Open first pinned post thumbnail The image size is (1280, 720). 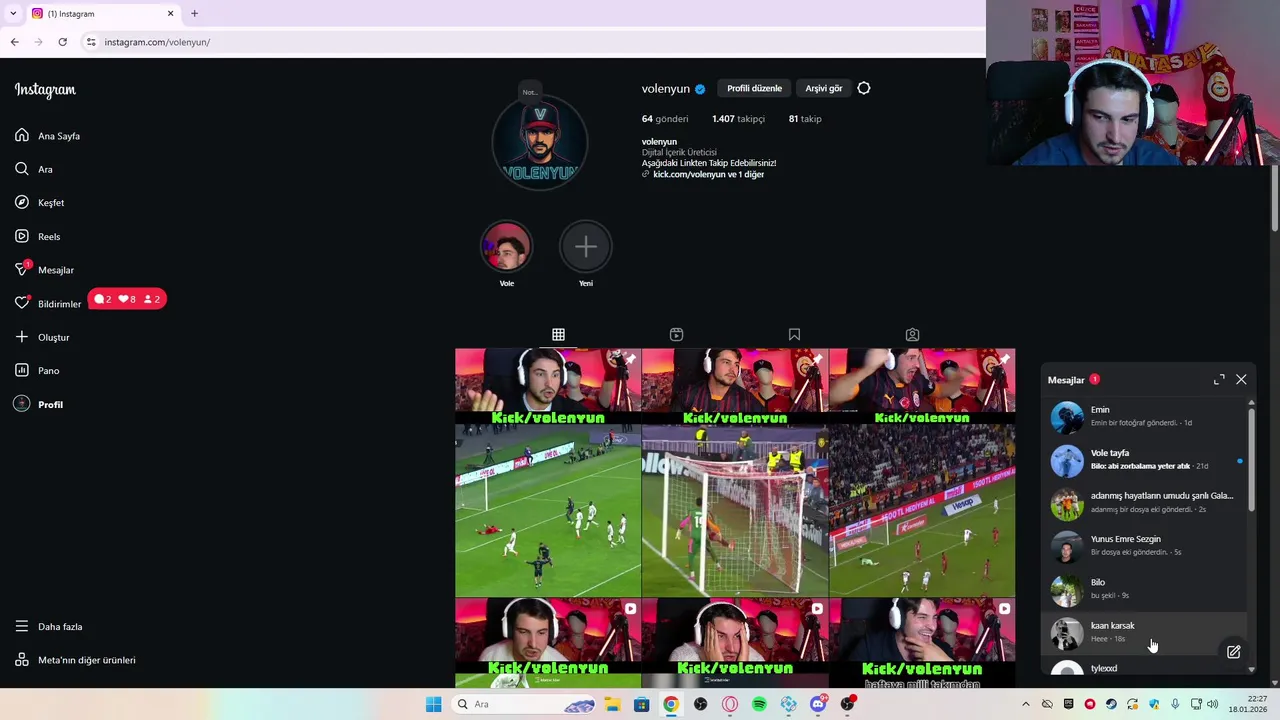(x=548, y=472)
